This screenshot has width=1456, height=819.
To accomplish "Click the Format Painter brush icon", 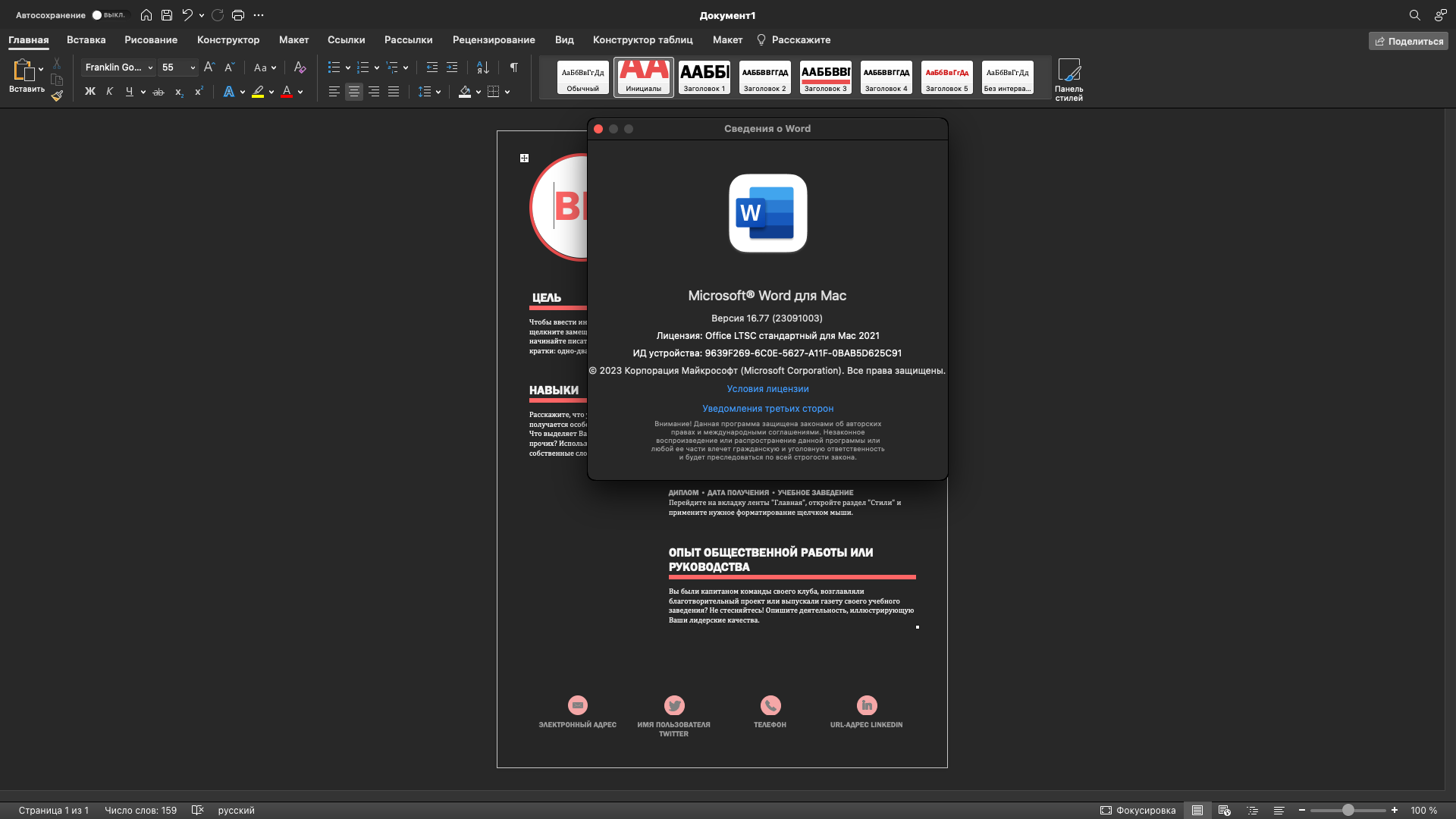I will click(57, 96).
